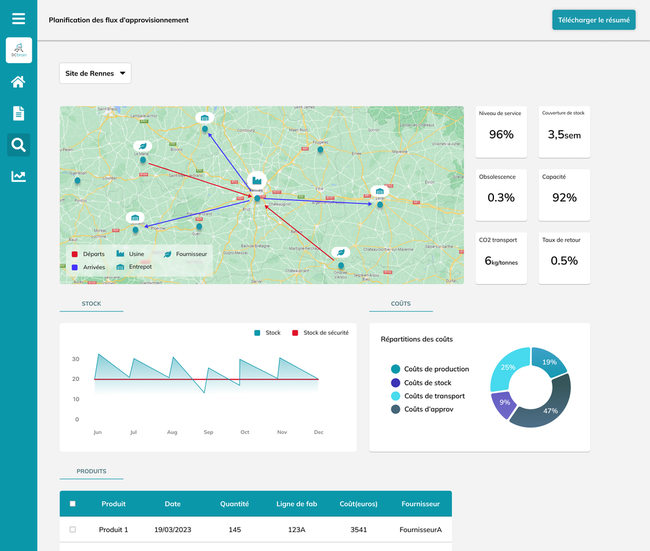Click the 9% donut chart segment
Screen dimensions: 650x551
[504, 403]
